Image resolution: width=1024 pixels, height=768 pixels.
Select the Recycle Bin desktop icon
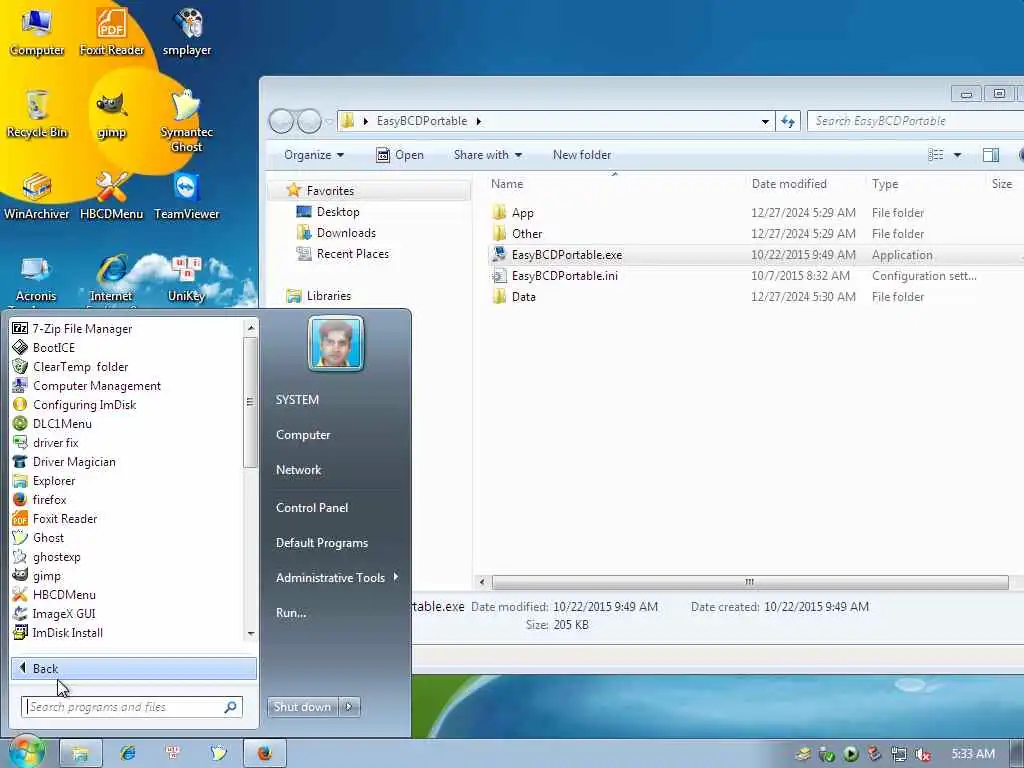pyautogui.click(x=37, y=114)
